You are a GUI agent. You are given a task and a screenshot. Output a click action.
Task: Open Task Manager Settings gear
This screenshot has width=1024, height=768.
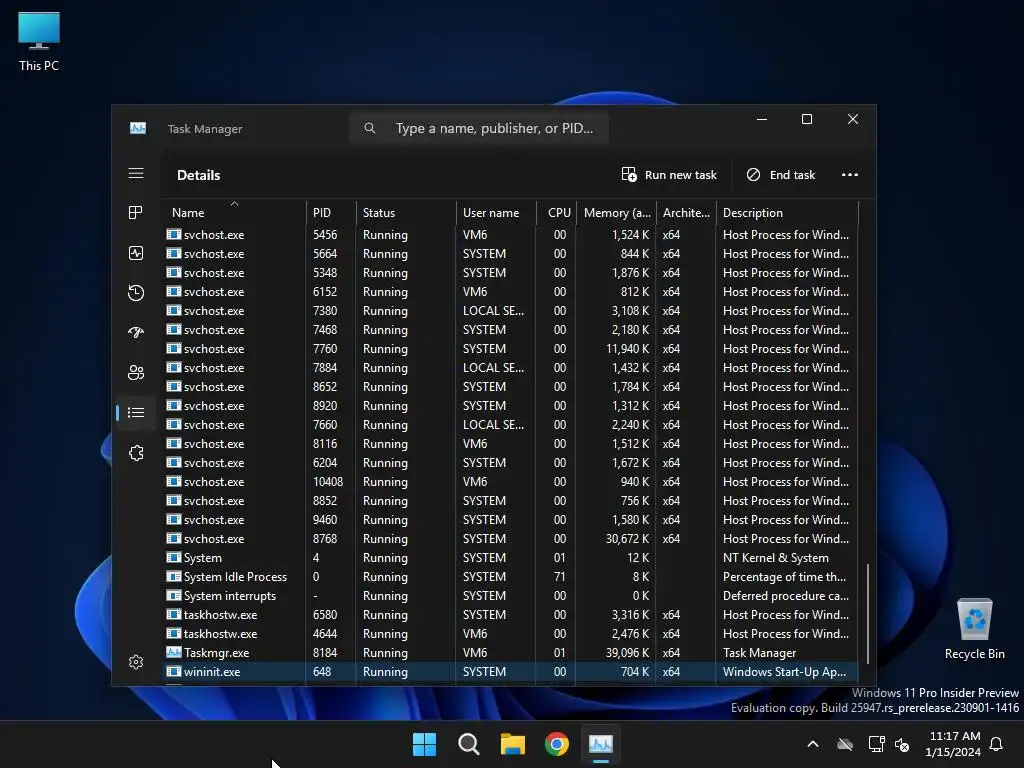(x=136, y=662)
